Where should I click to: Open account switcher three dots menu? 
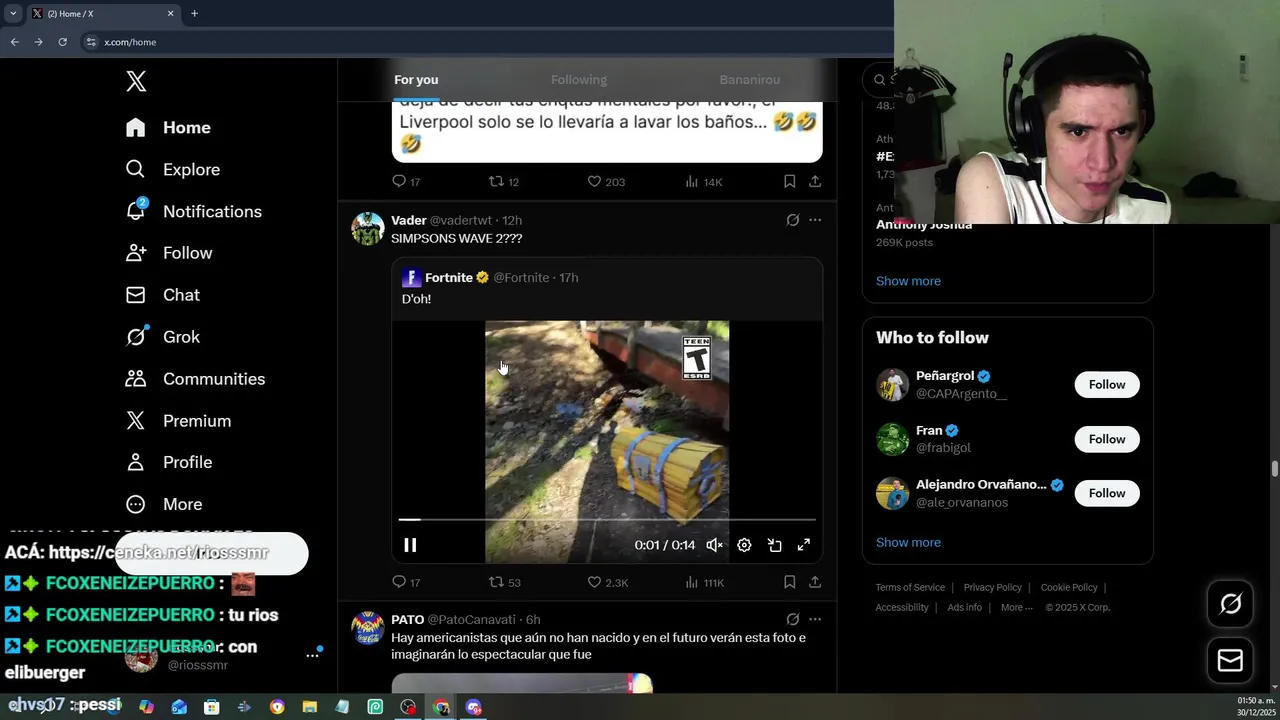pos(312,656)
